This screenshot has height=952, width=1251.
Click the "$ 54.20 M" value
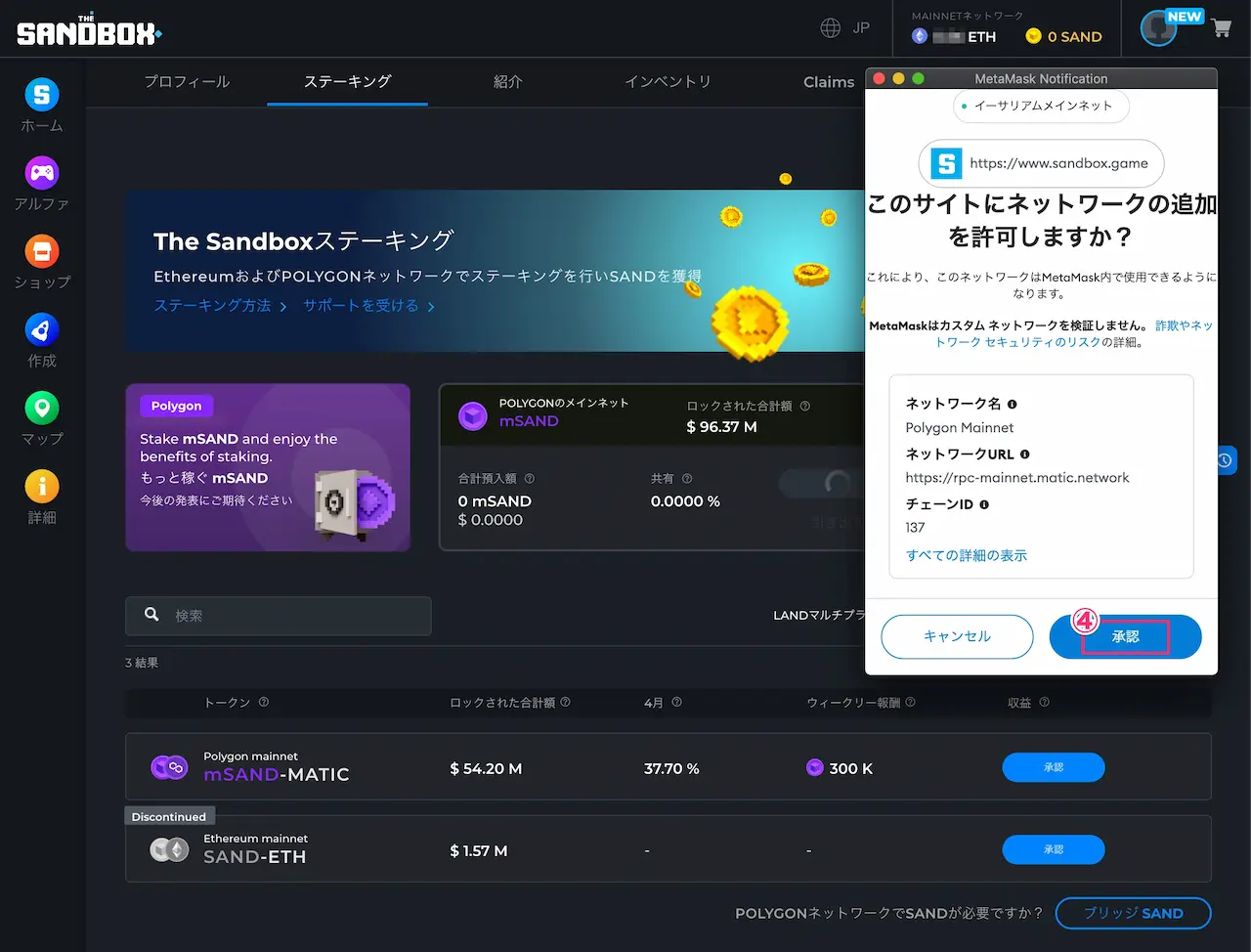[x=486, y=768]
